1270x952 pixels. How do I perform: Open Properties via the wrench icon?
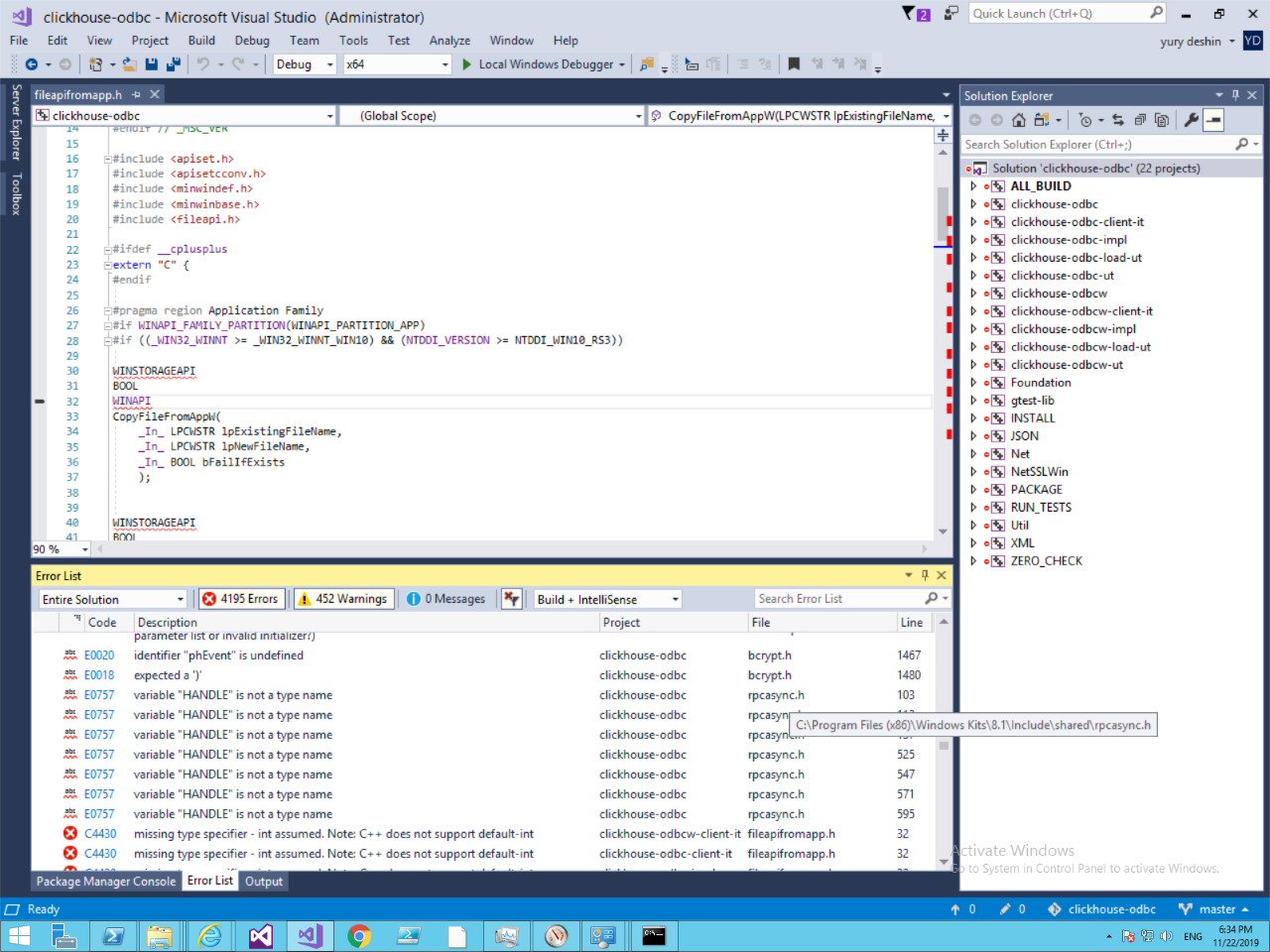pos(1192,120)
